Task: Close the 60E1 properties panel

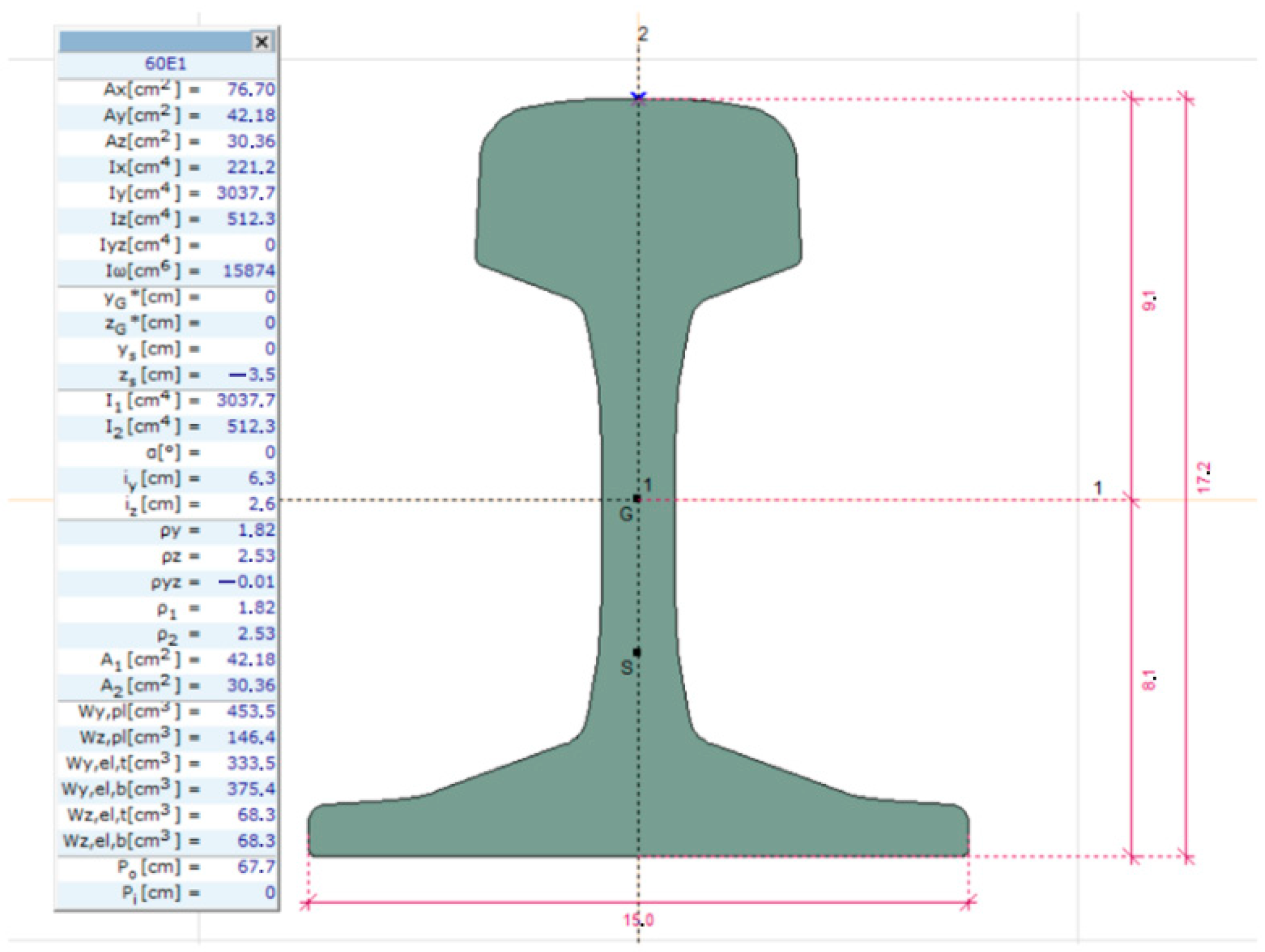Action: [x=261, y=42]
